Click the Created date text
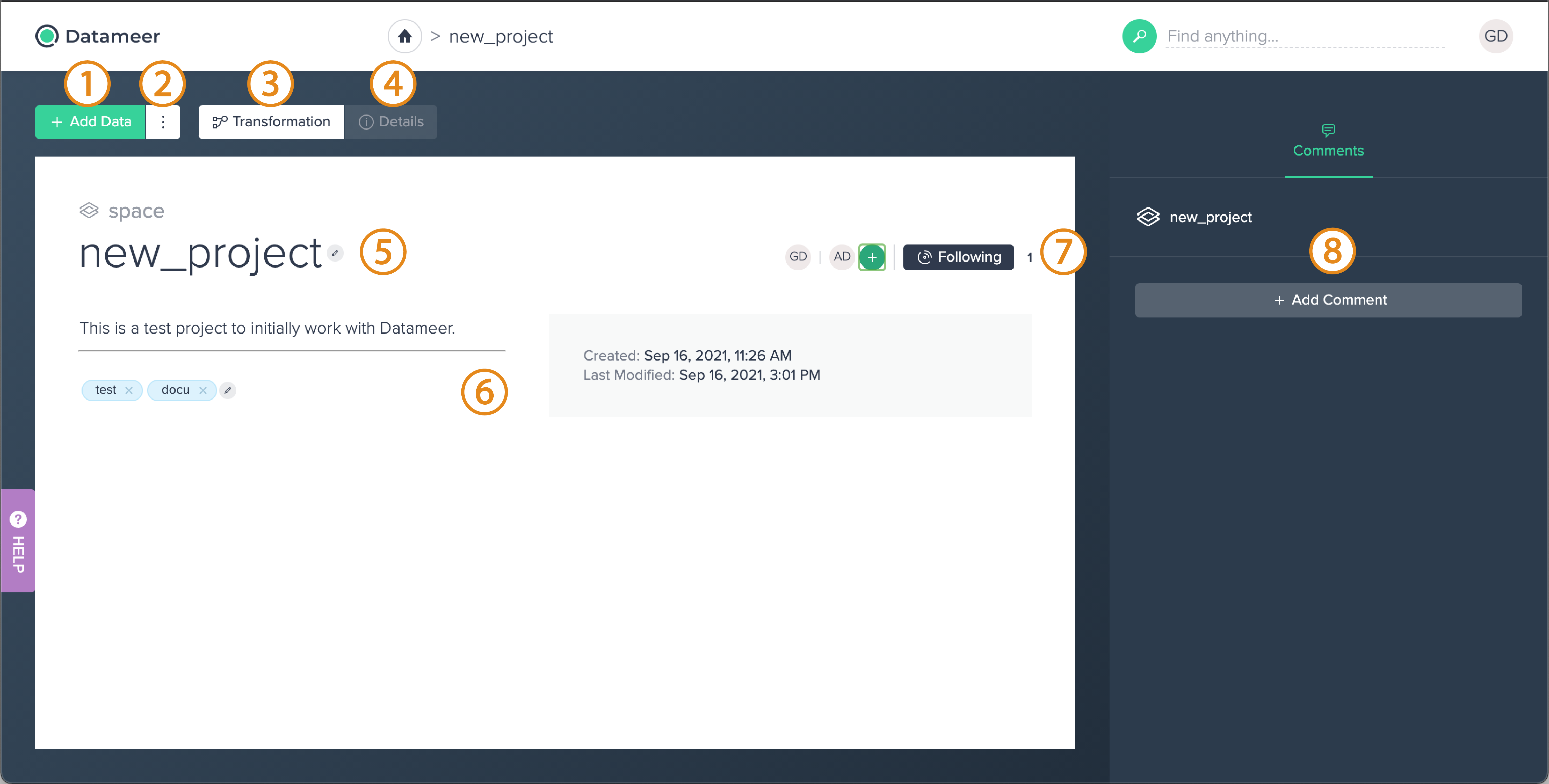The height and width of the screenshot is (784, 1549). pyautogui.click(x=687, y=356)
